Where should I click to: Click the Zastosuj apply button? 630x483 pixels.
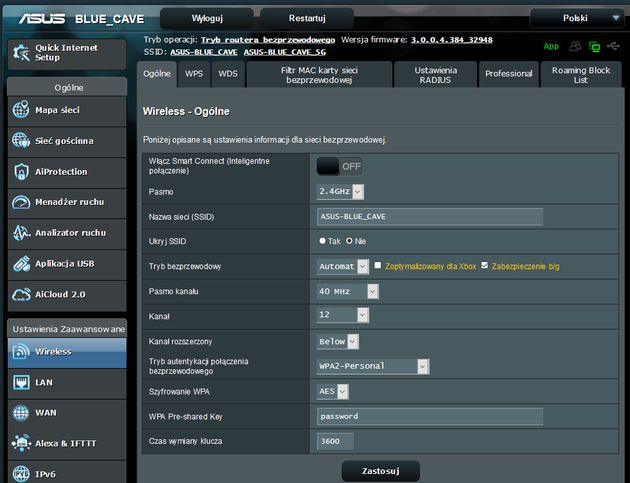[380, 471]
